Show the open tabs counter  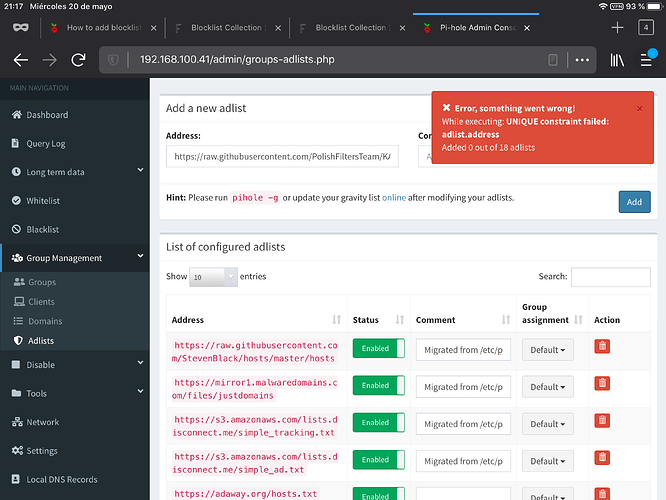pos(646,28)
